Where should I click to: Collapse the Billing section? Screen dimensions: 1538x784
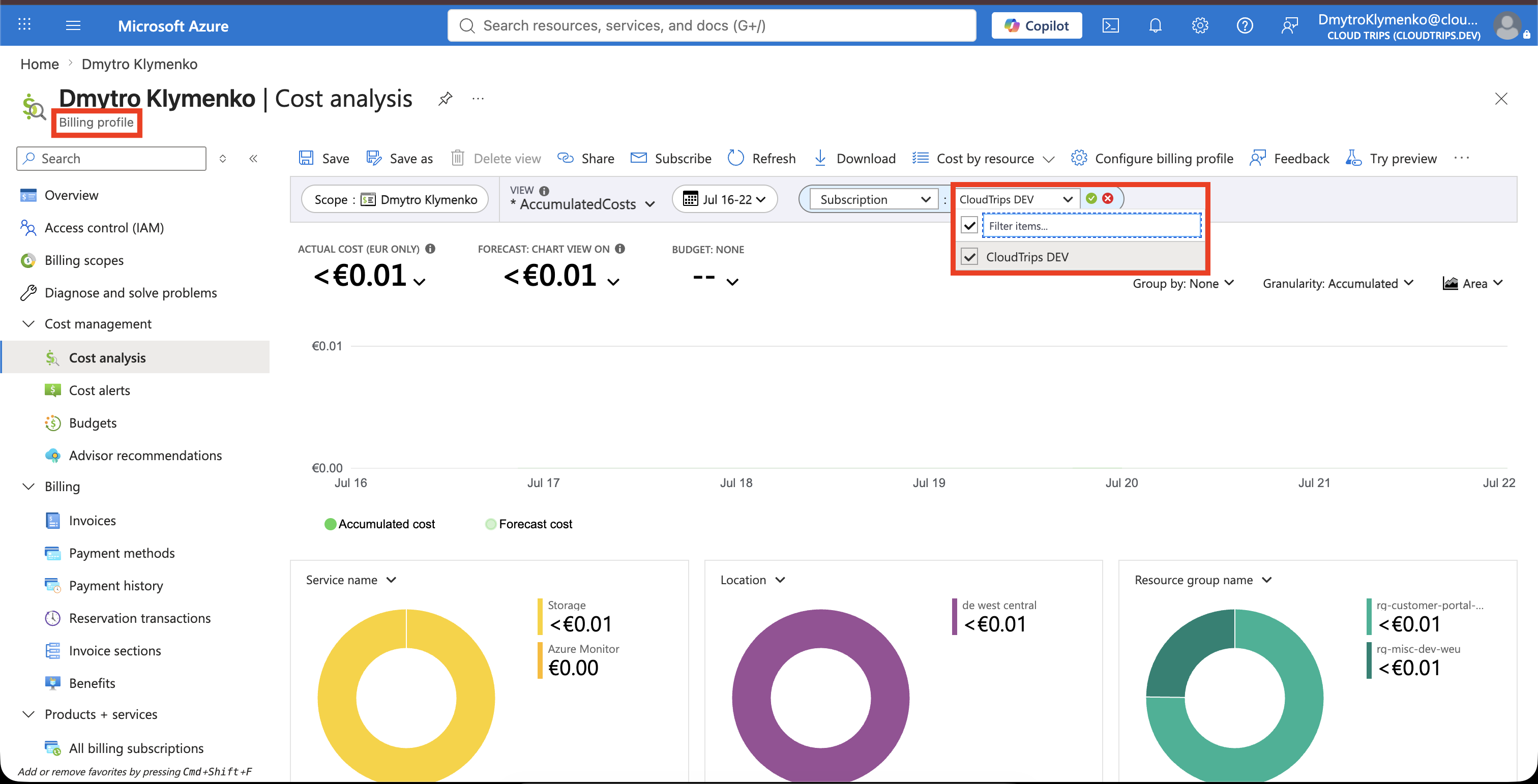point(28,487)
